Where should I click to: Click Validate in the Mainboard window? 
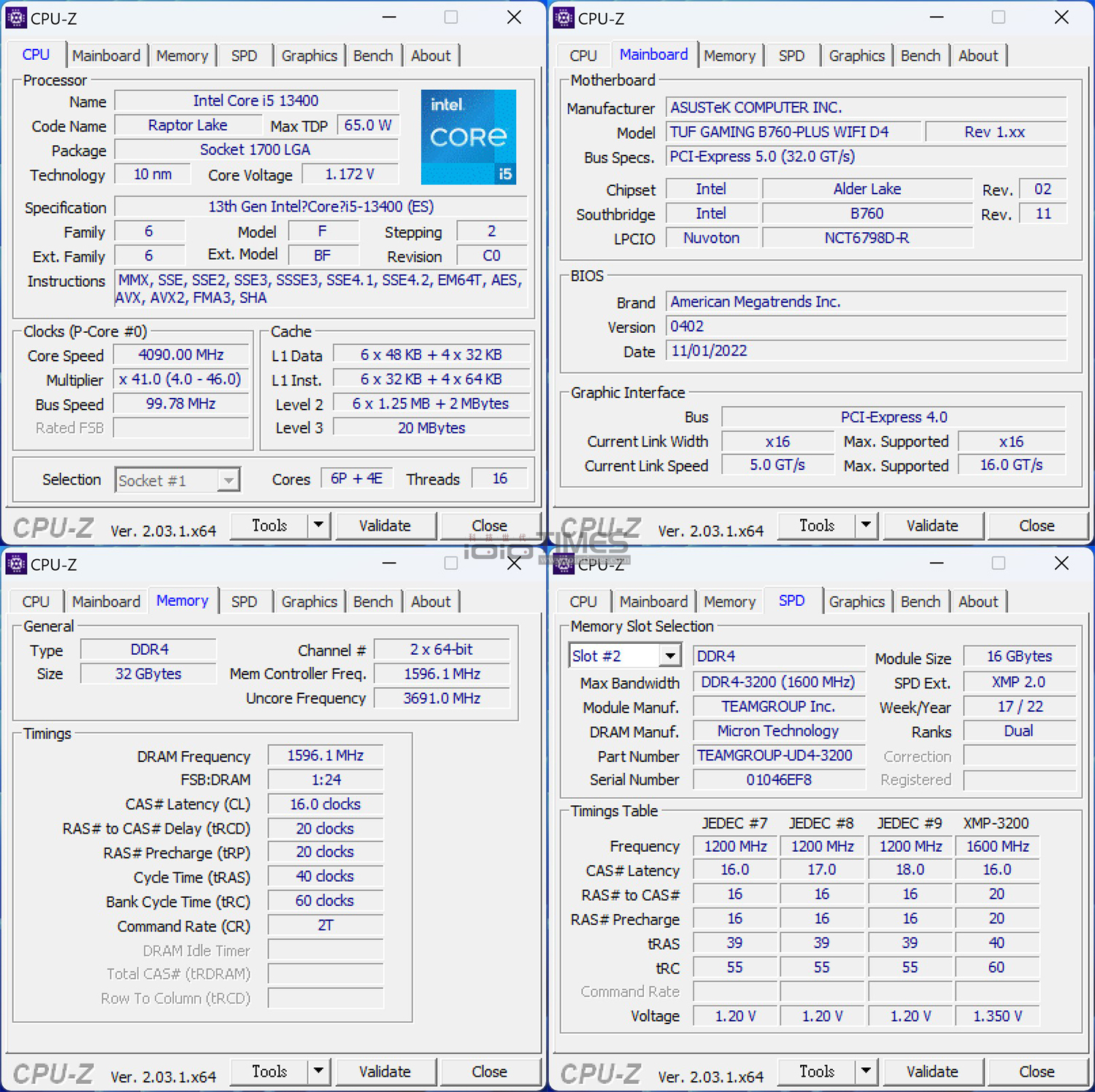click(932, 526)
